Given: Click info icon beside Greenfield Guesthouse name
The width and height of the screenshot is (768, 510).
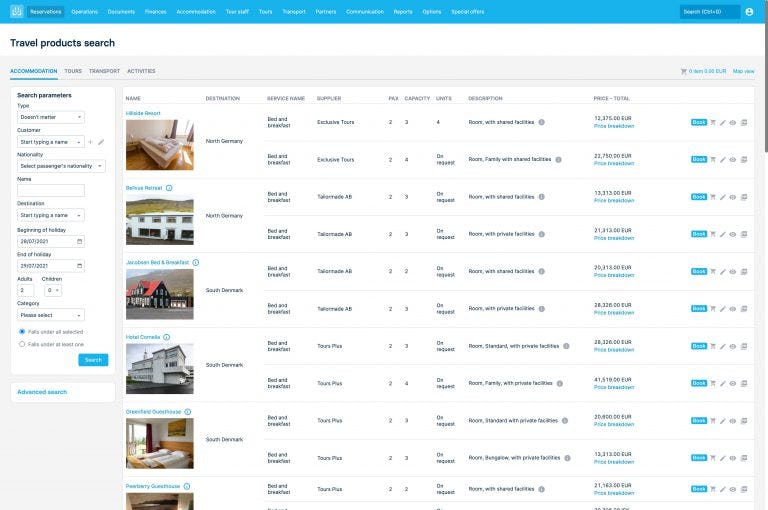Looking at the screenshot, I should coord(188,412).
